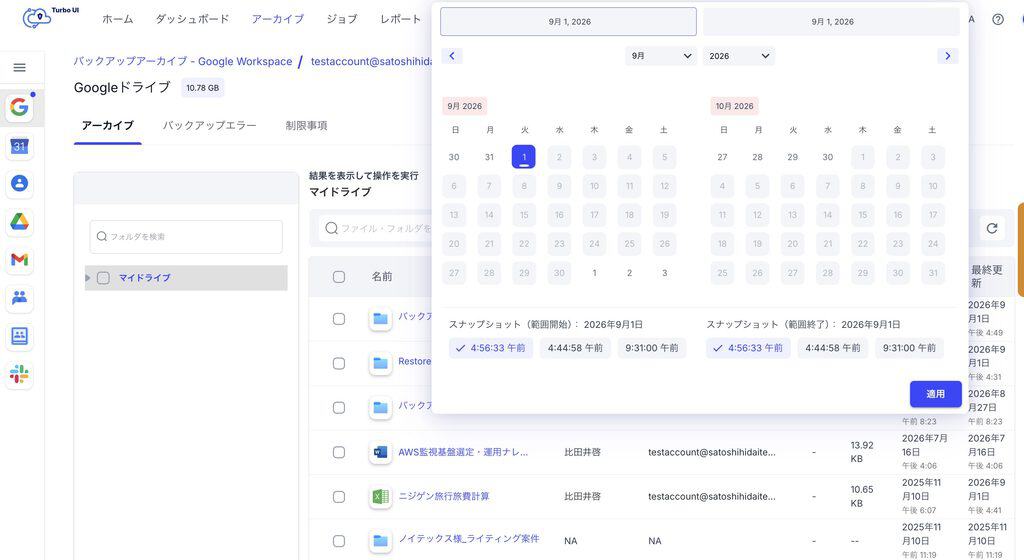
Task: Toggle the select-all checkbox in header
Action: [x=339, y=277]
